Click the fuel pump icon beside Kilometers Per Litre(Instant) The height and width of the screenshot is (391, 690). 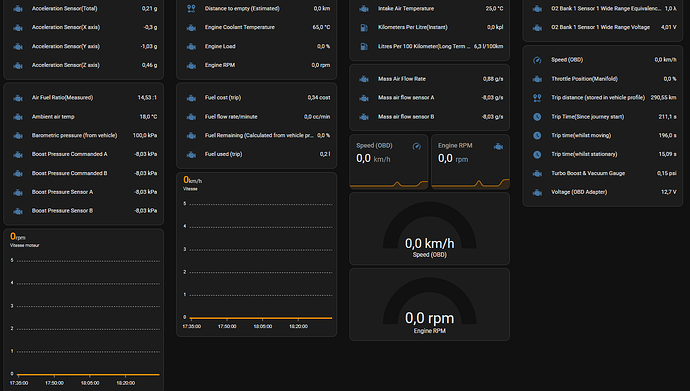pos(364,27)
